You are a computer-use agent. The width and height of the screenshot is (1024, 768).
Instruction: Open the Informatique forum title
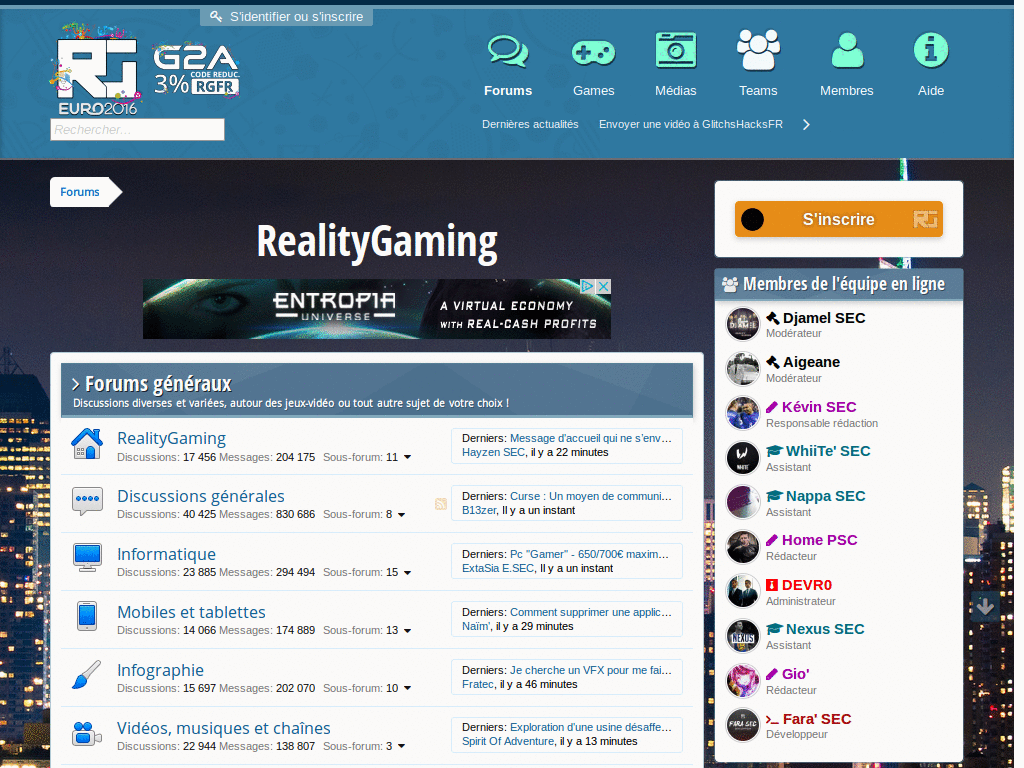[x=167, y=554]
